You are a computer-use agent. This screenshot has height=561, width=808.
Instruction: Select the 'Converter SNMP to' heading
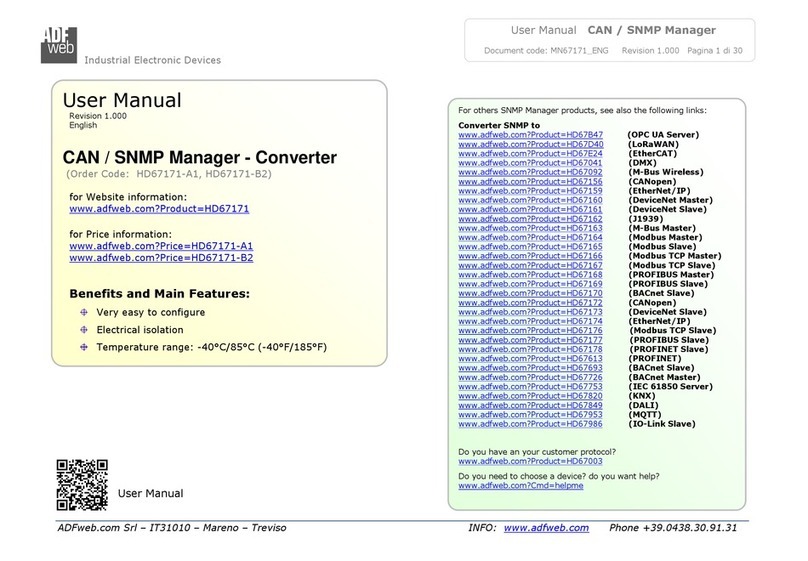tap(499, 125)
